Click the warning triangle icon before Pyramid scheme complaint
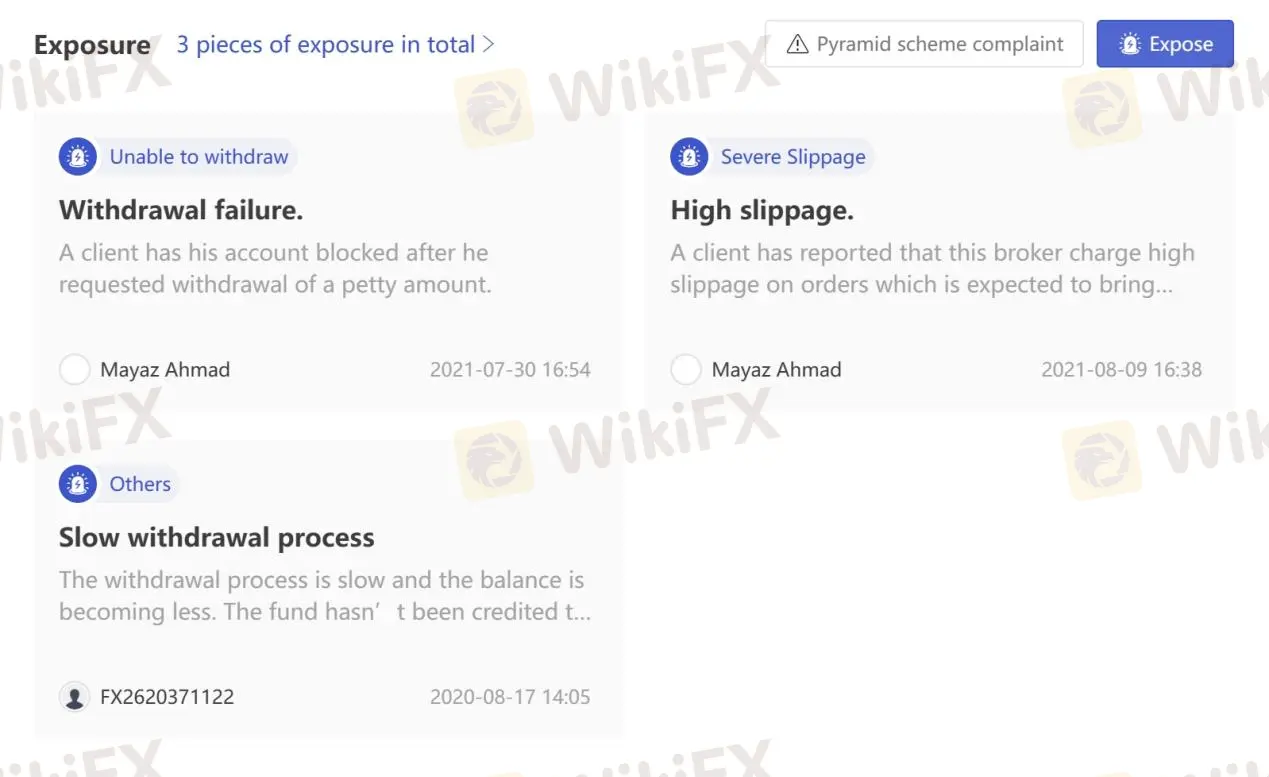Screen dimensions: 1269x777 click(794, 43)
